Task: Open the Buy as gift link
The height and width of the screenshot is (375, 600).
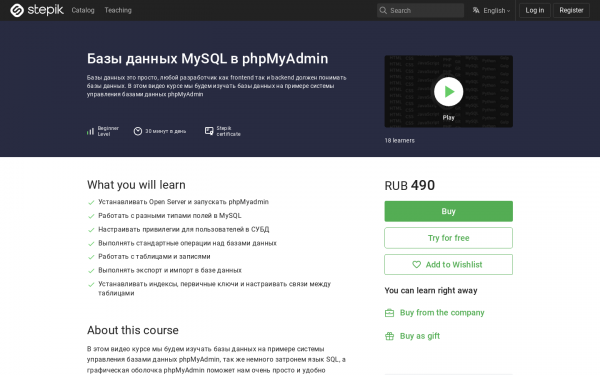Action: click(420, 336)
